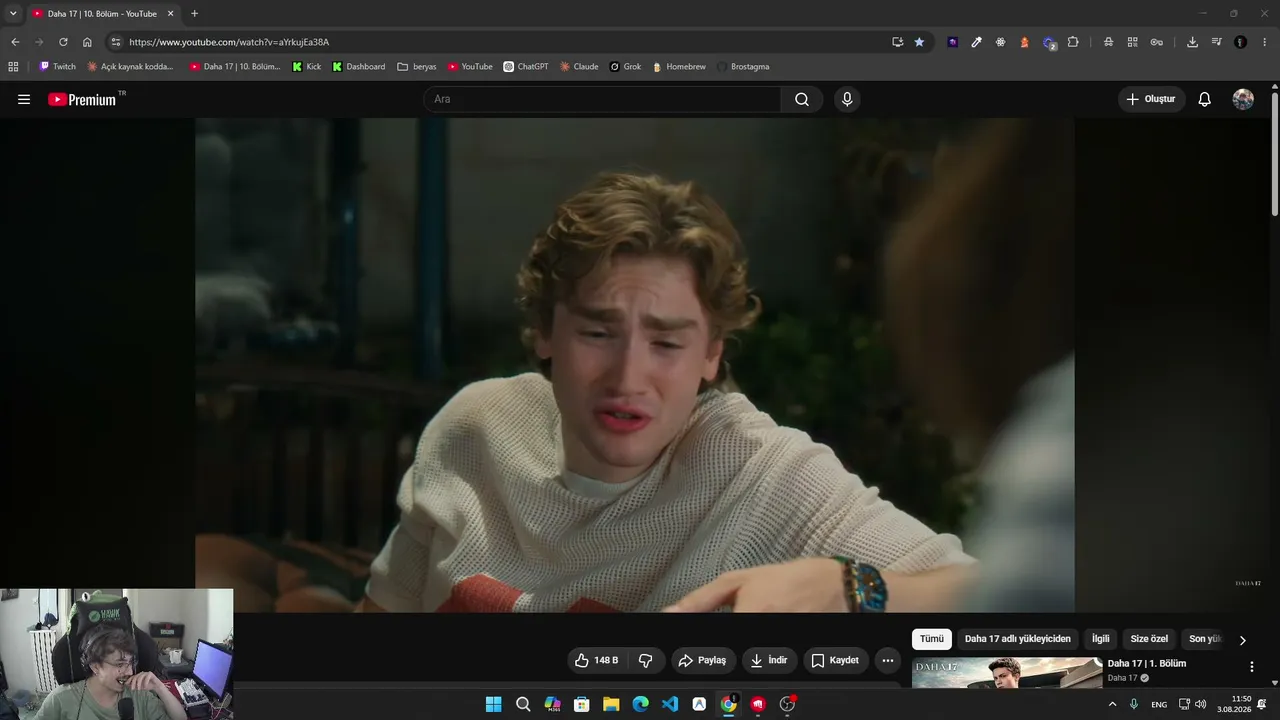Download the video with İndir button
This screenshot has height=720, width=1280.
tap(769, 660)
